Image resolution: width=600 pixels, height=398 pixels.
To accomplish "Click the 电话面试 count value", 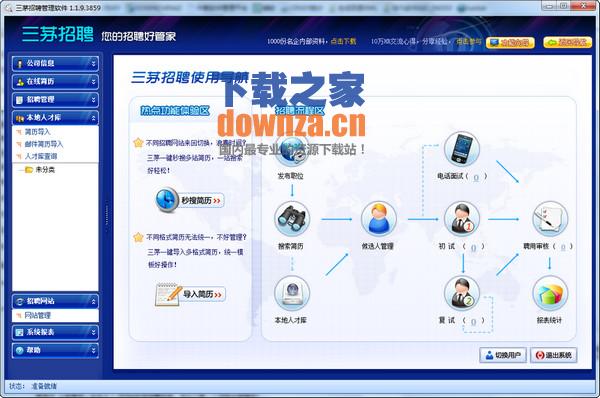I will [476, 177].
